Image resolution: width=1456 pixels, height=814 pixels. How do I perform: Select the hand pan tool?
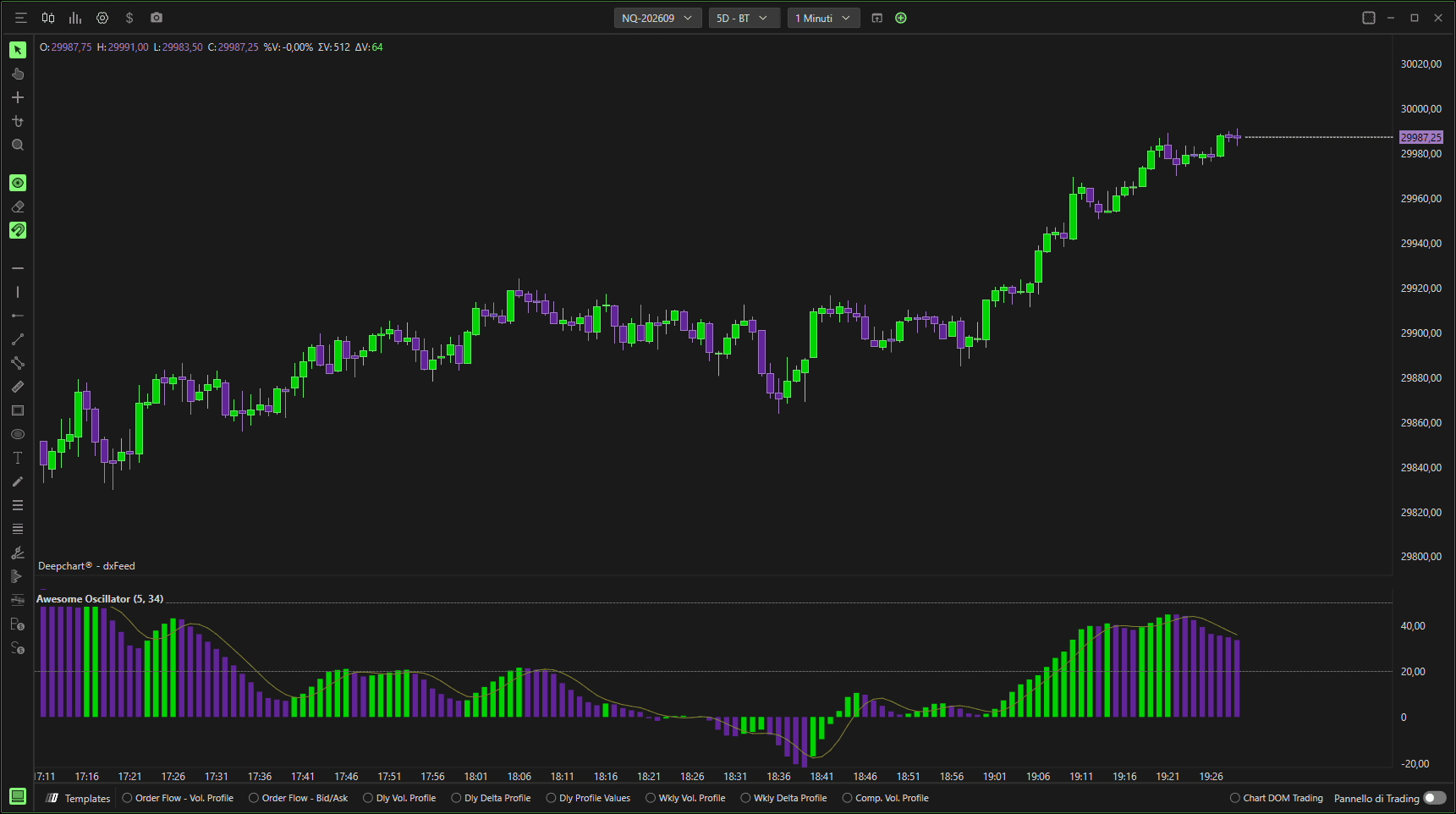point(18,74)
